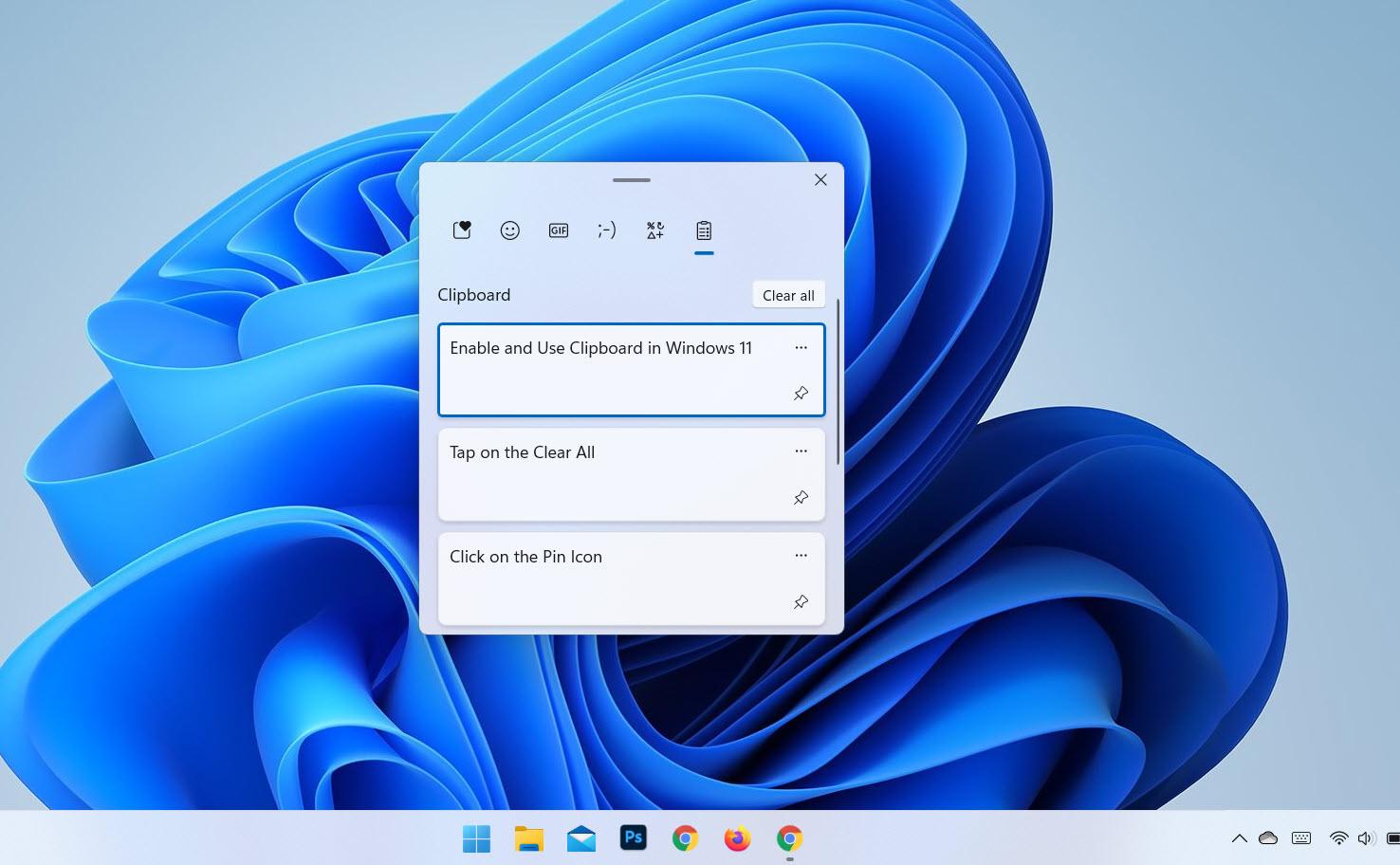Launch Photoshop from the taskbar

tap(633, 838)
